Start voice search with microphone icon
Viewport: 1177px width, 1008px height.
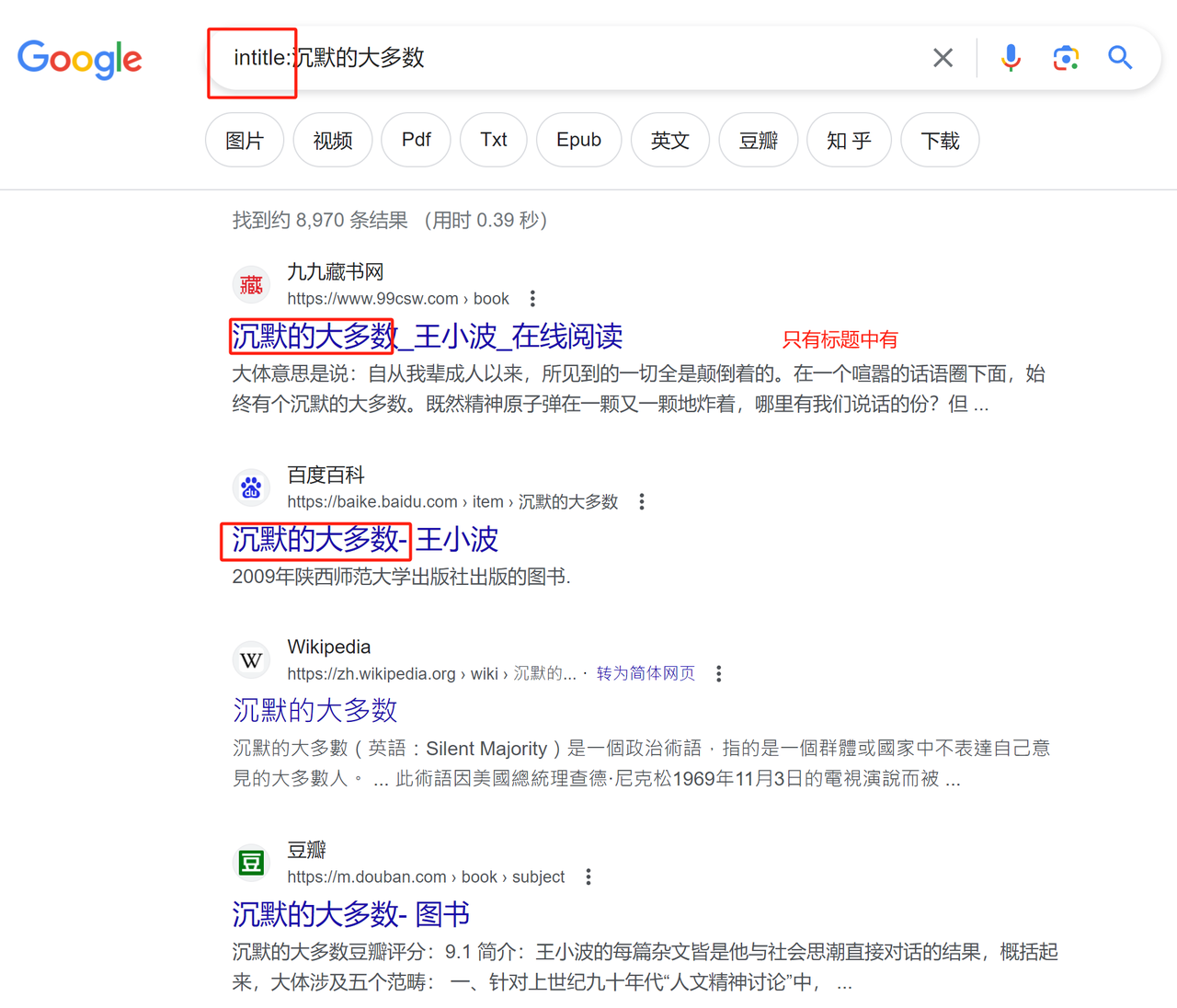[x=1011, y=58]
